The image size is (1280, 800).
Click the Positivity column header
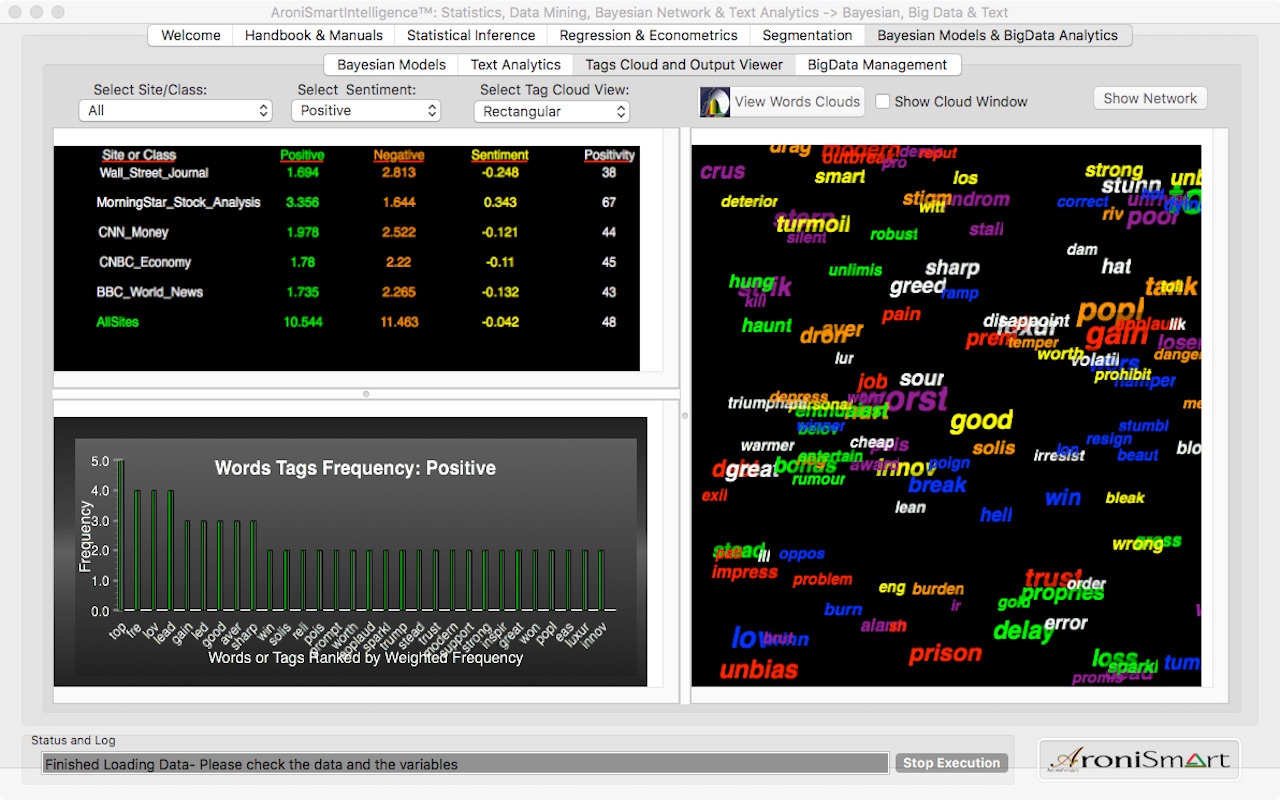click(x=609, y=155)
